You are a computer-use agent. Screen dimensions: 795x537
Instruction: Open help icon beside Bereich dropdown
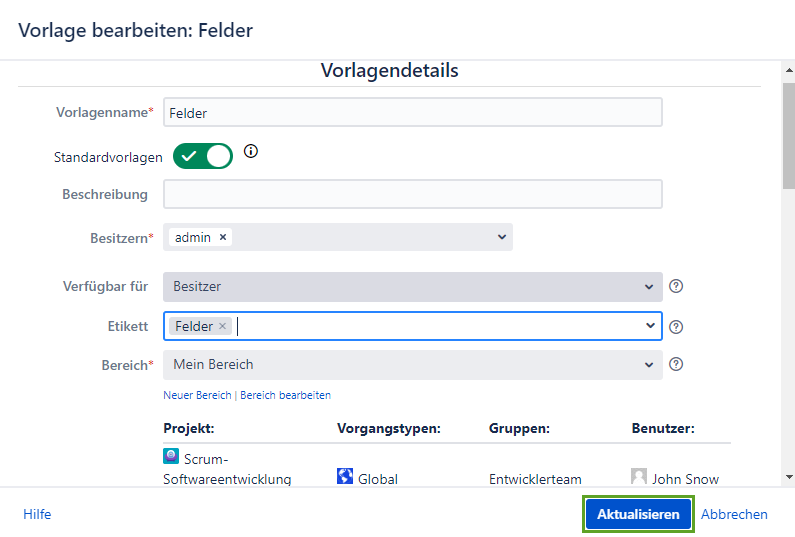point(676,364)
